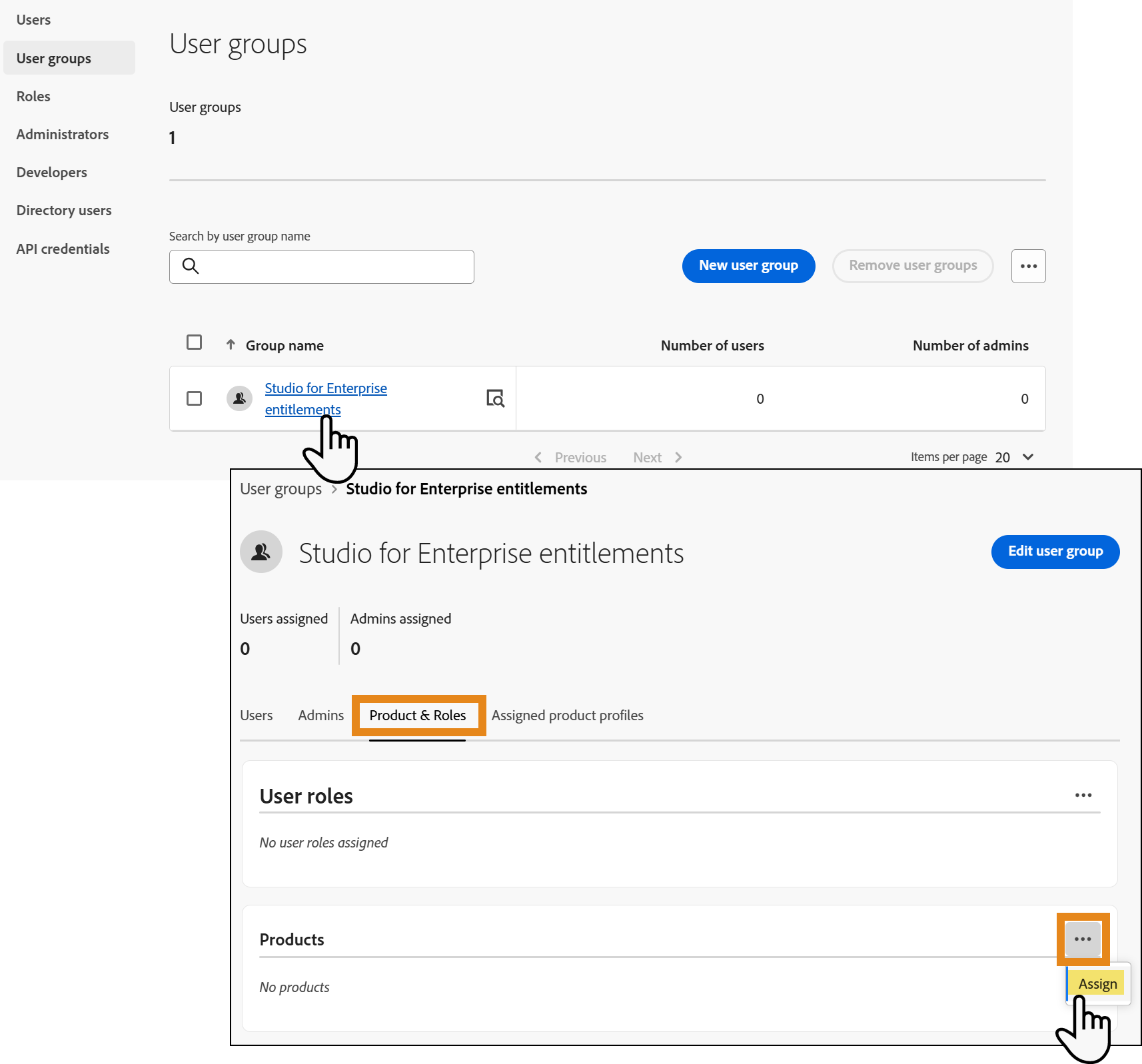Open User roles more options menu

1083,795
